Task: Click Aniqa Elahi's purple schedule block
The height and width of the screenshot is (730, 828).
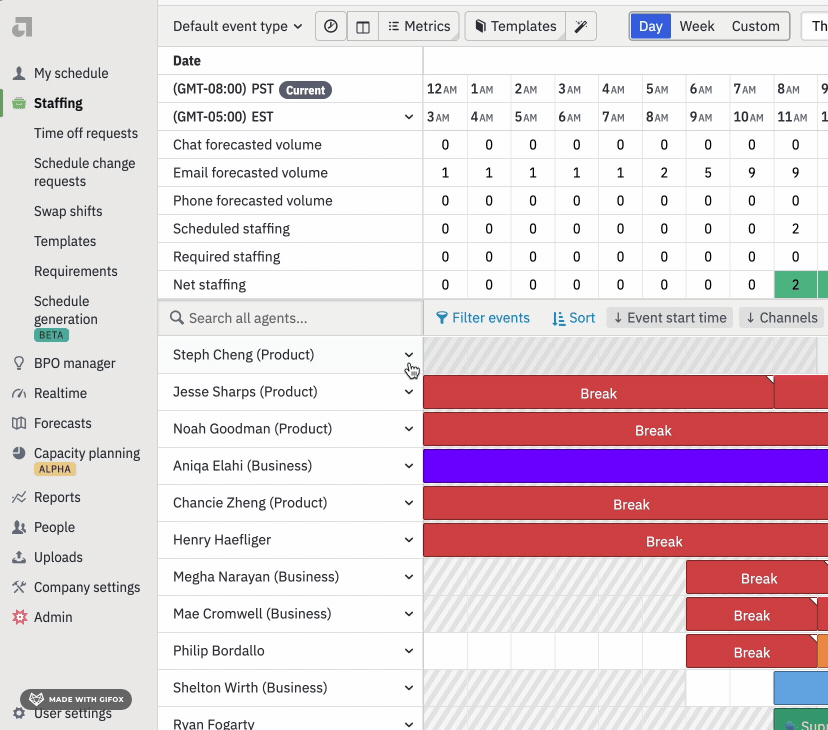Action: 625,466
